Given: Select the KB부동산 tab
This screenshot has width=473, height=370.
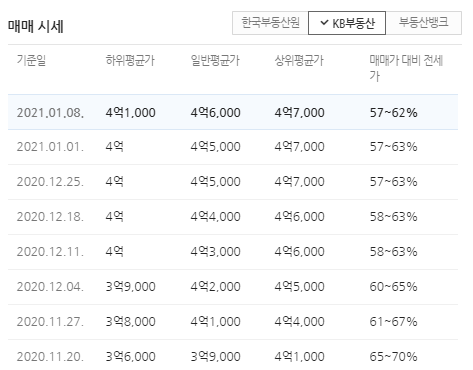Looking at the screenshot, I should point(347,23).
